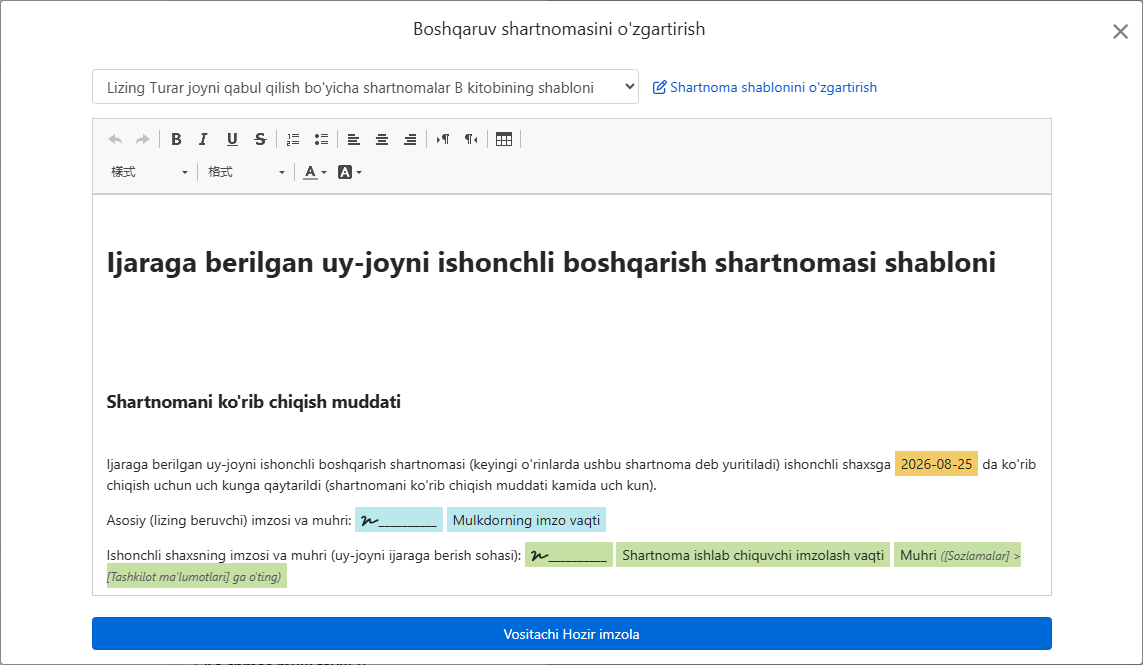Click the green trustee signature placeholder

click(569, 555)
